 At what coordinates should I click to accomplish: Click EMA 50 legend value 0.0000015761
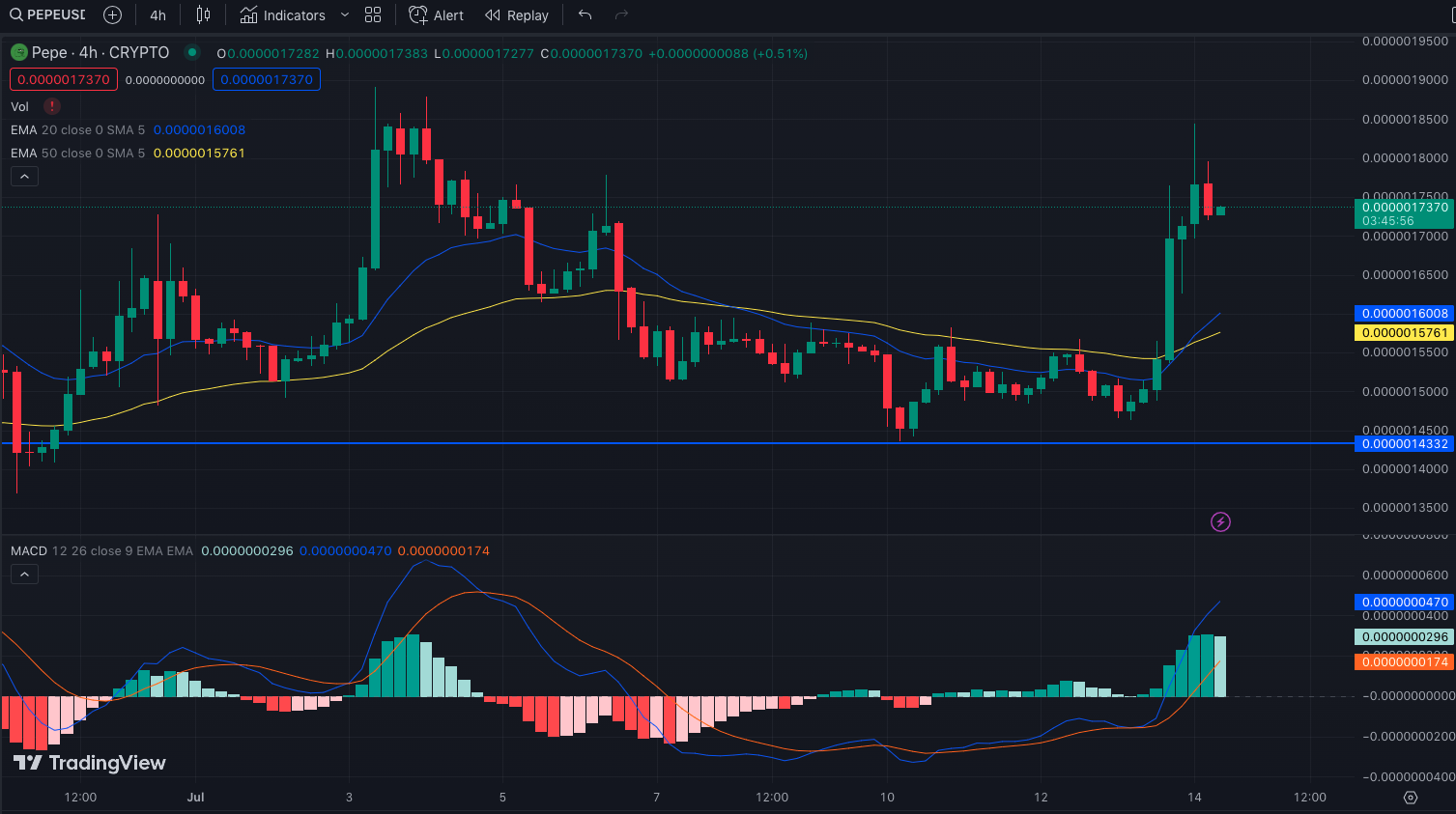click(x=199, y=153)
